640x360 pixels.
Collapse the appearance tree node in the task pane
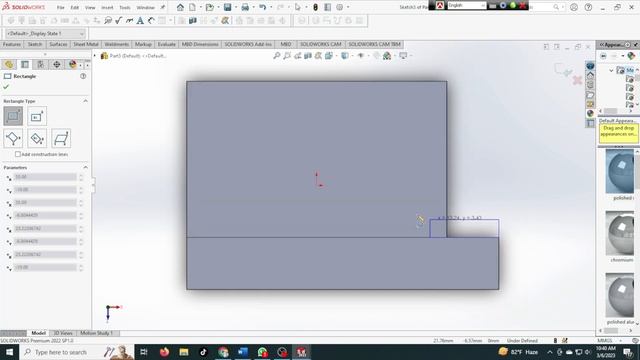pos(611,70)
